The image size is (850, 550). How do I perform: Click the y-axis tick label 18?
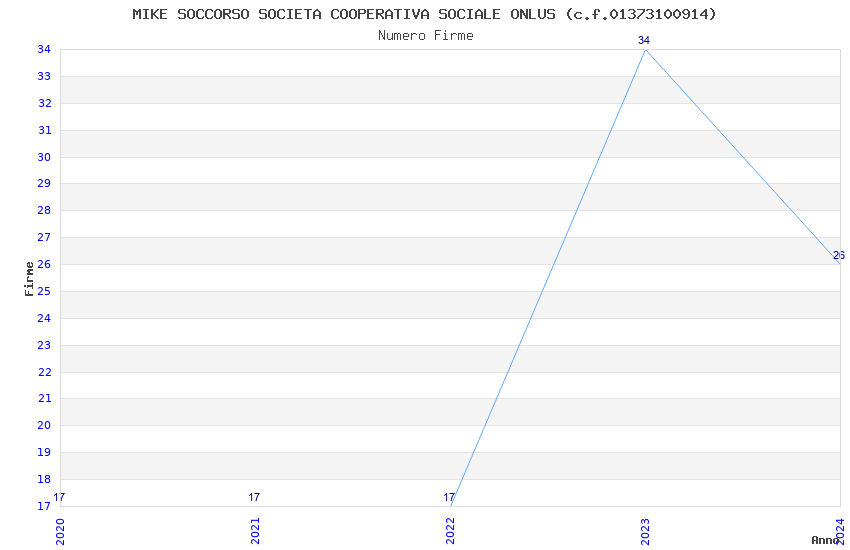tap(44, 479)
